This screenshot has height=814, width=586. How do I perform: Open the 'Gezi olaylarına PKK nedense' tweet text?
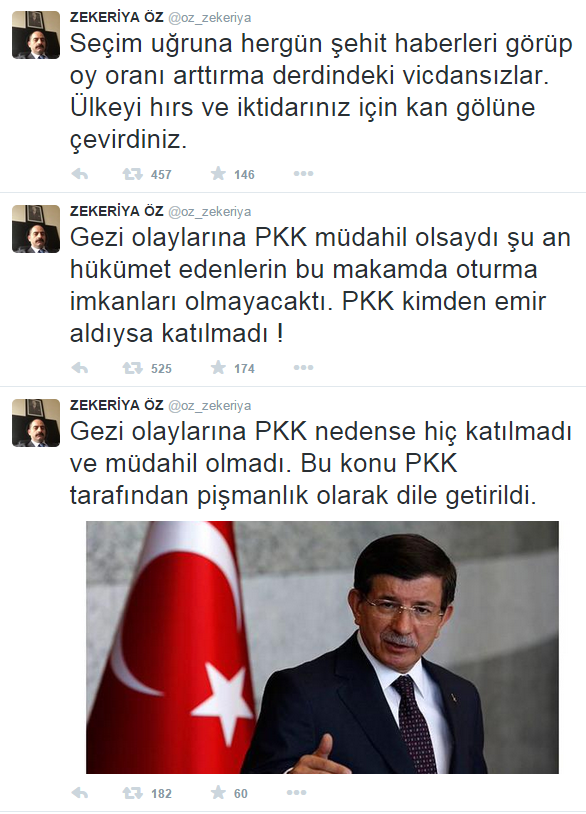click(321, 464)
